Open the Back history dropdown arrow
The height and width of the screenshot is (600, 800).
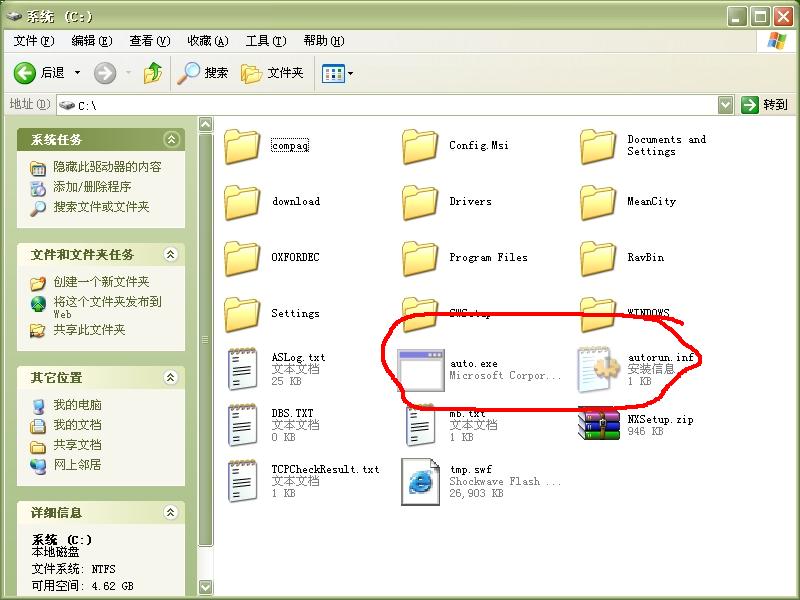[78, 73]
